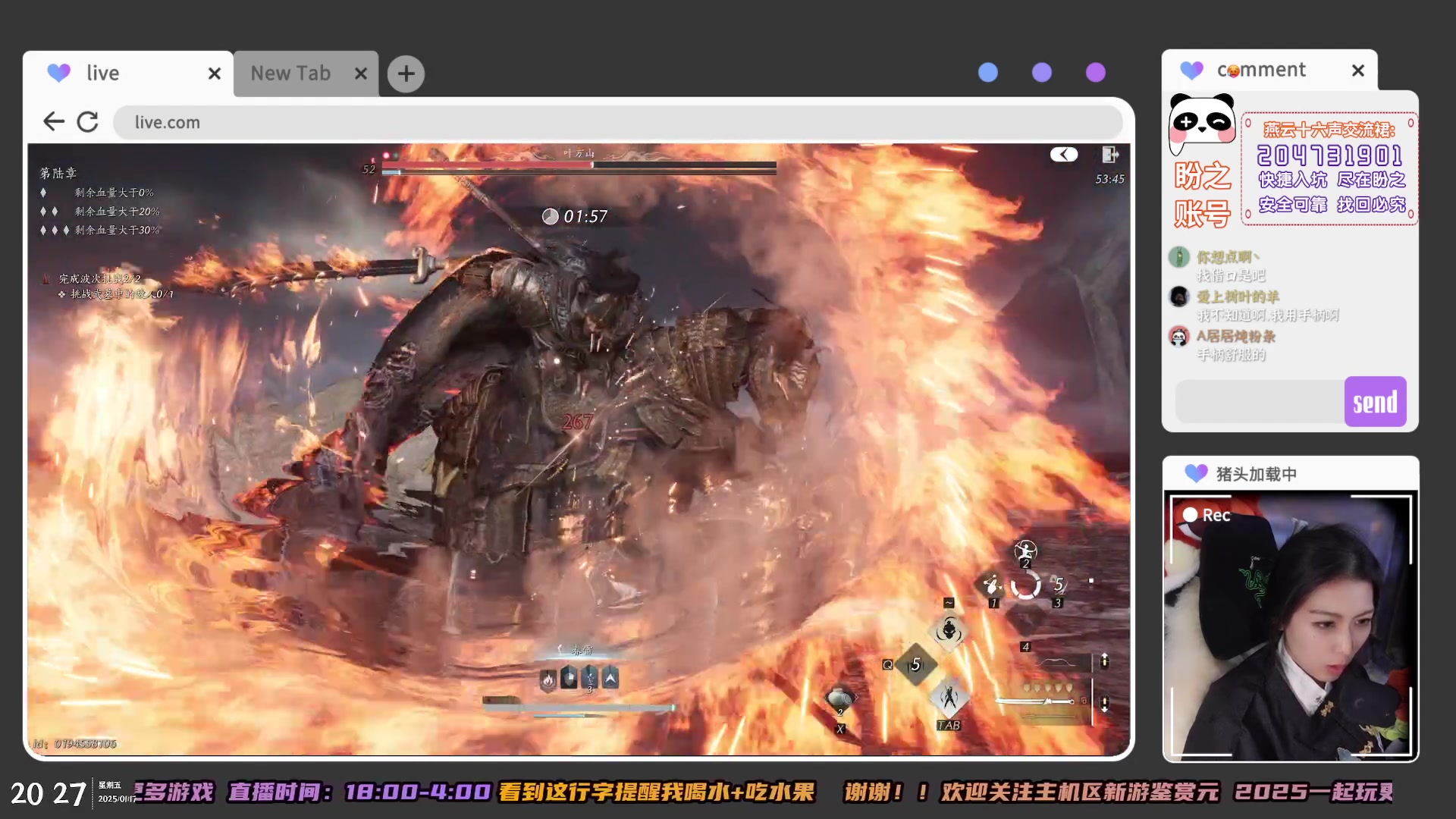The width and height of the screenshot is (1456, 819).
Task: Open the A居居炖粉条 commenter avatar
Action: (1178, 335)
